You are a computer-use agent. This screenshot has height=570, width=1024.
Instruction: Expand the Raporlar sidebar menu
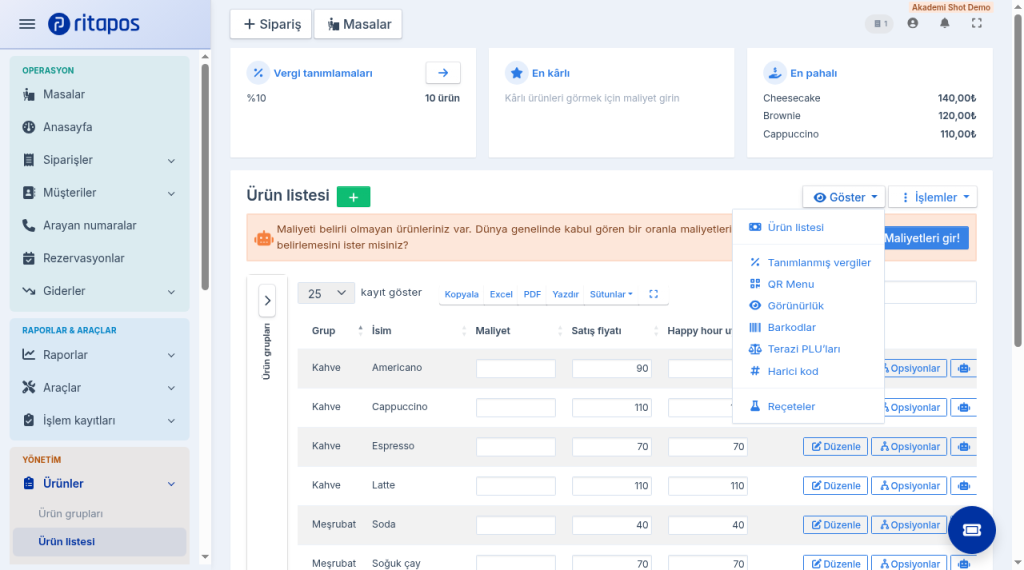pyautogui.click(x=99, y=355)
